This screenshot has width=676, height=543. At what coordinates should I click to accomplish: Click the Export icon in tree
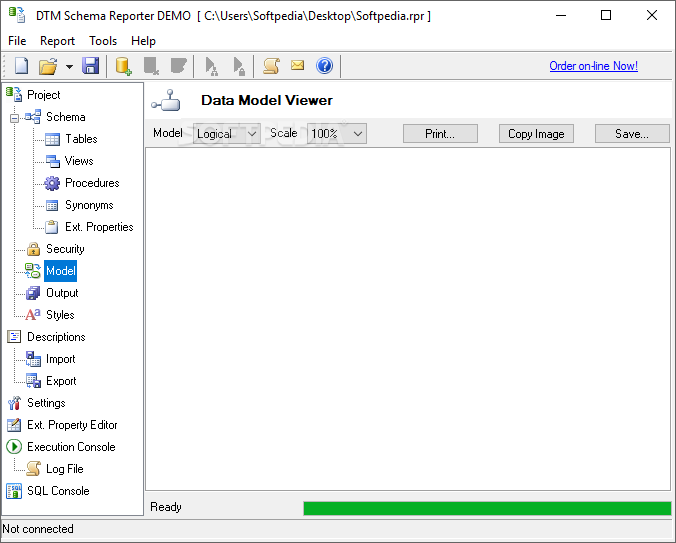[x=33, y=381]
